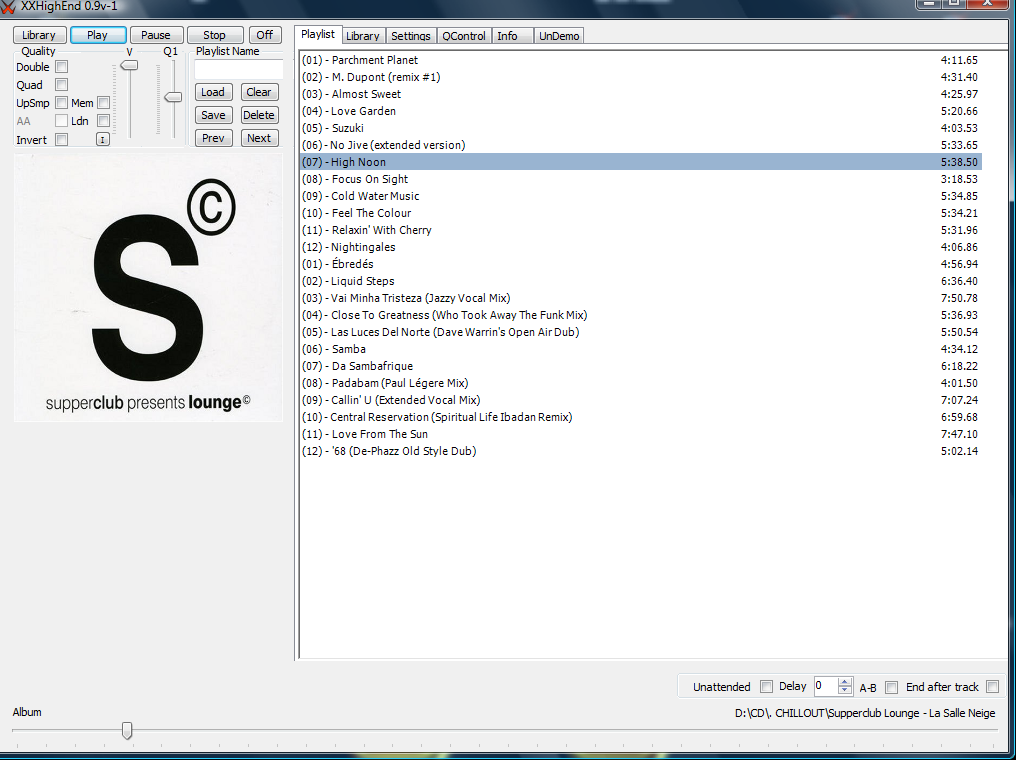This screenshot has width=1016, height=760.
Task: Select track Relaxin' With Cherry
Action: click(641, 230)
